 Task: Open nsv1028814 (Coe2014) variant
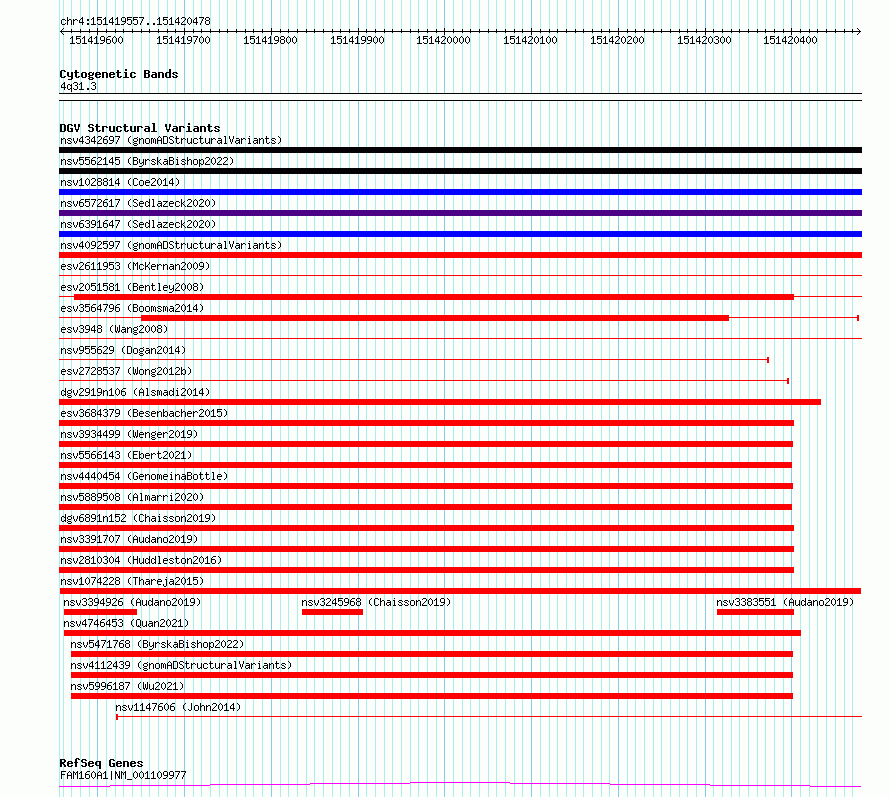tap(120, 182)
